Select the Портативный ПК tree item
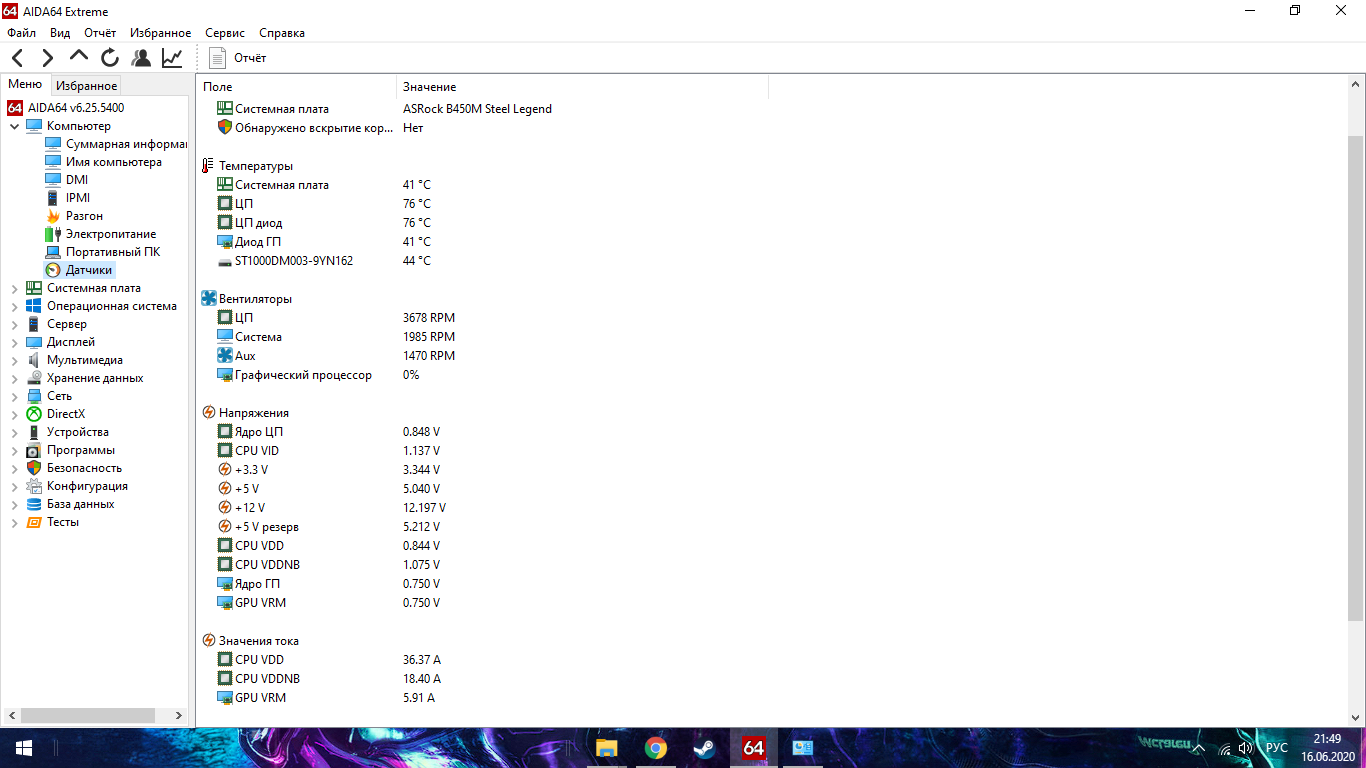This screenshot has width=1366, height=768. (x=103, y=252)
